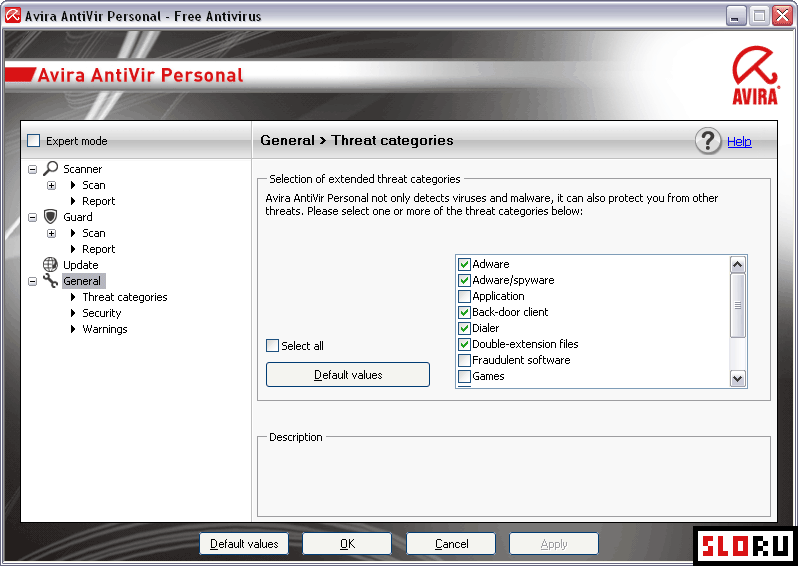Uncheck the Back-door client category
Screen dimensions: 798x566
(464, 312)
